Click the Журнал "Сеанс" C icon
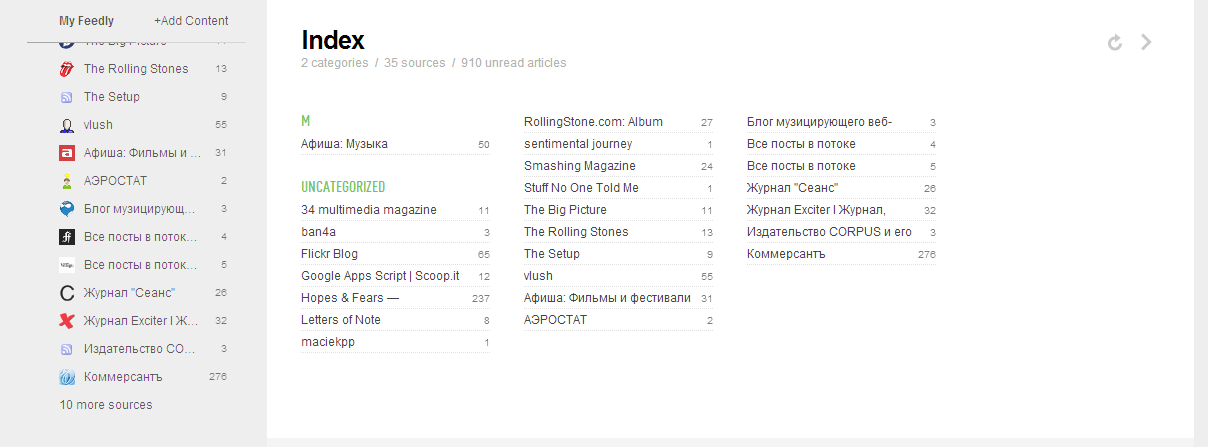Screen dimensions: 1208x447 coord(67,293)
